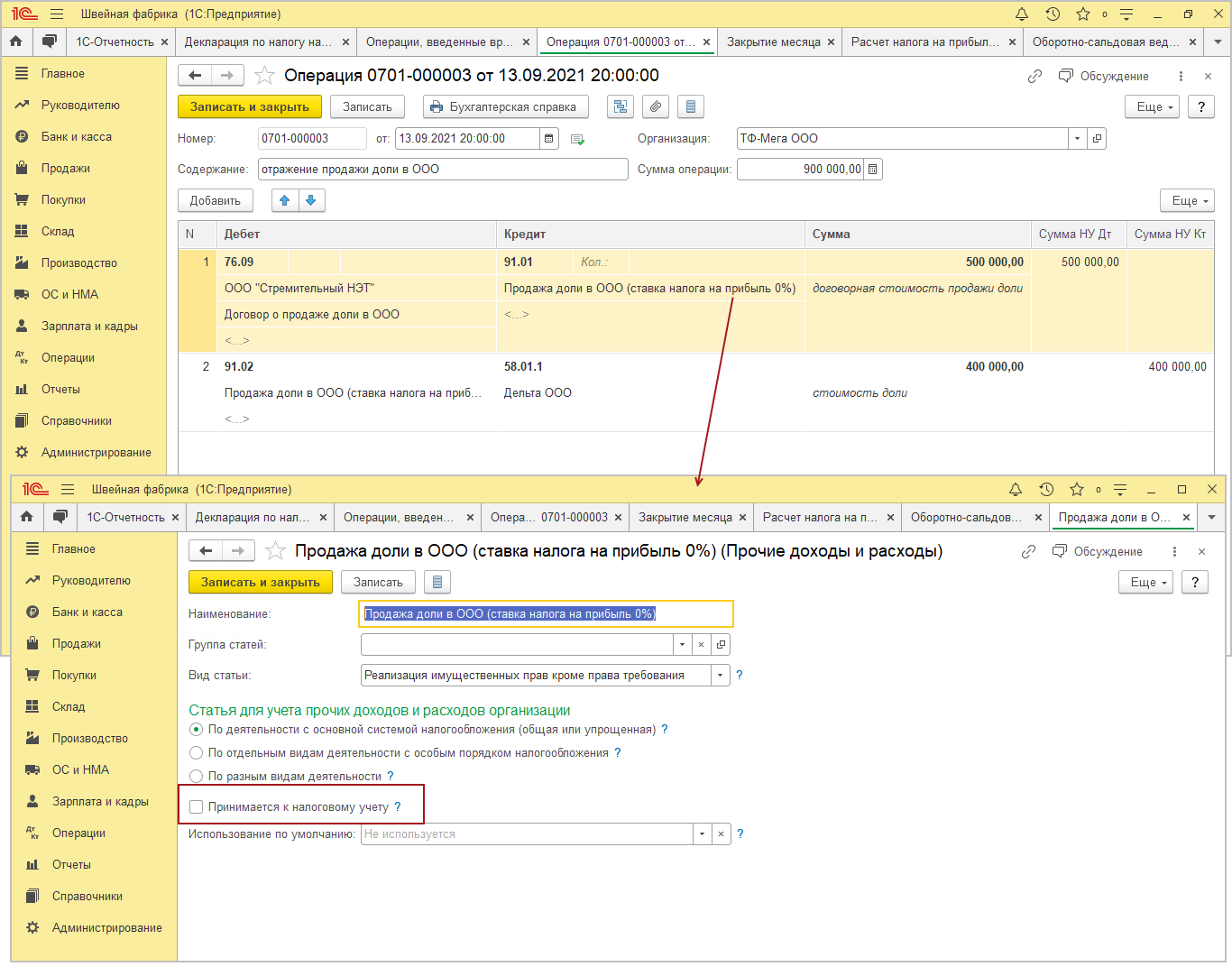Expand Организация dropdown list
Viewport: 1232px width, 976px height.
pos(1077,139)
